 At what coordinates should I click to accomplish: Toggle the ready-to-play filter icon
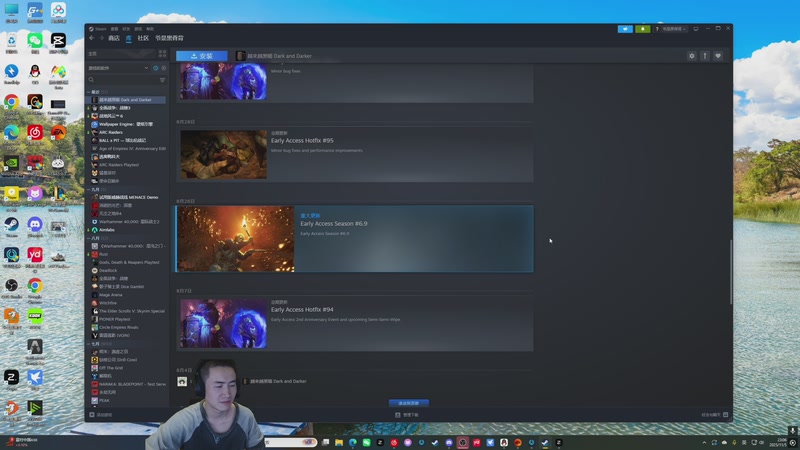pos(164,68)
